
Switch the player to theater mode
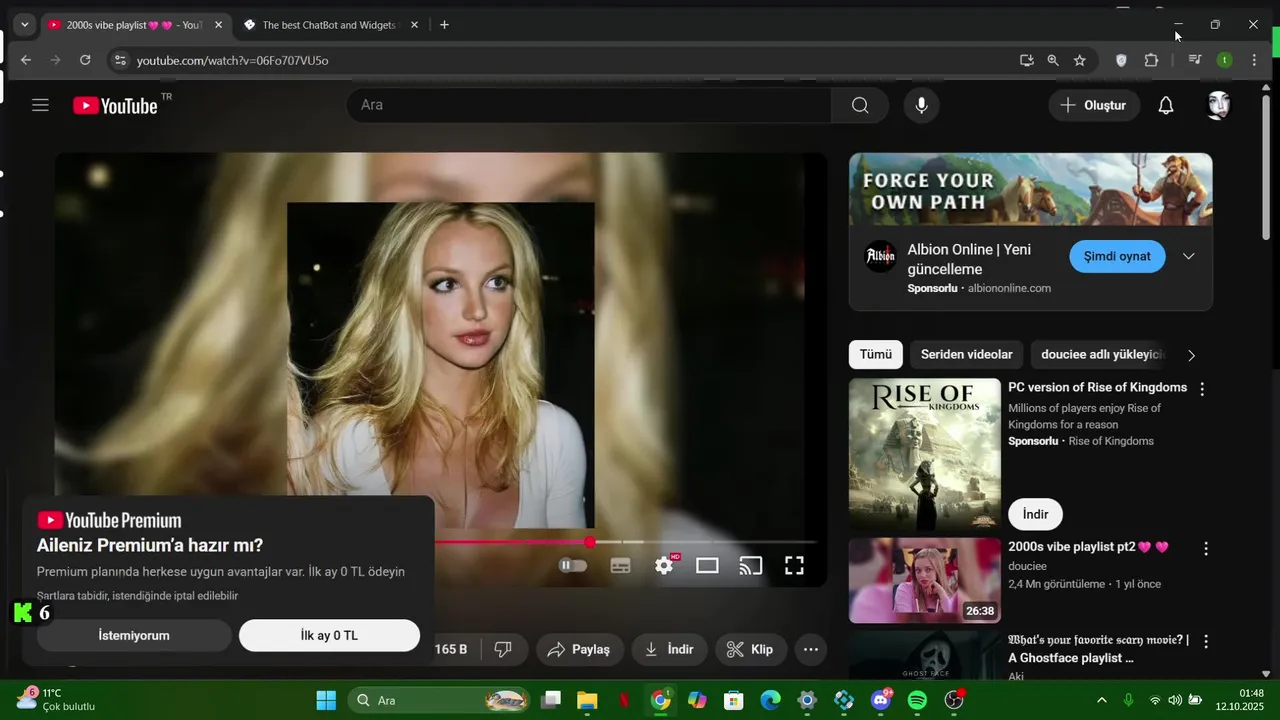[x=707, y=565]
